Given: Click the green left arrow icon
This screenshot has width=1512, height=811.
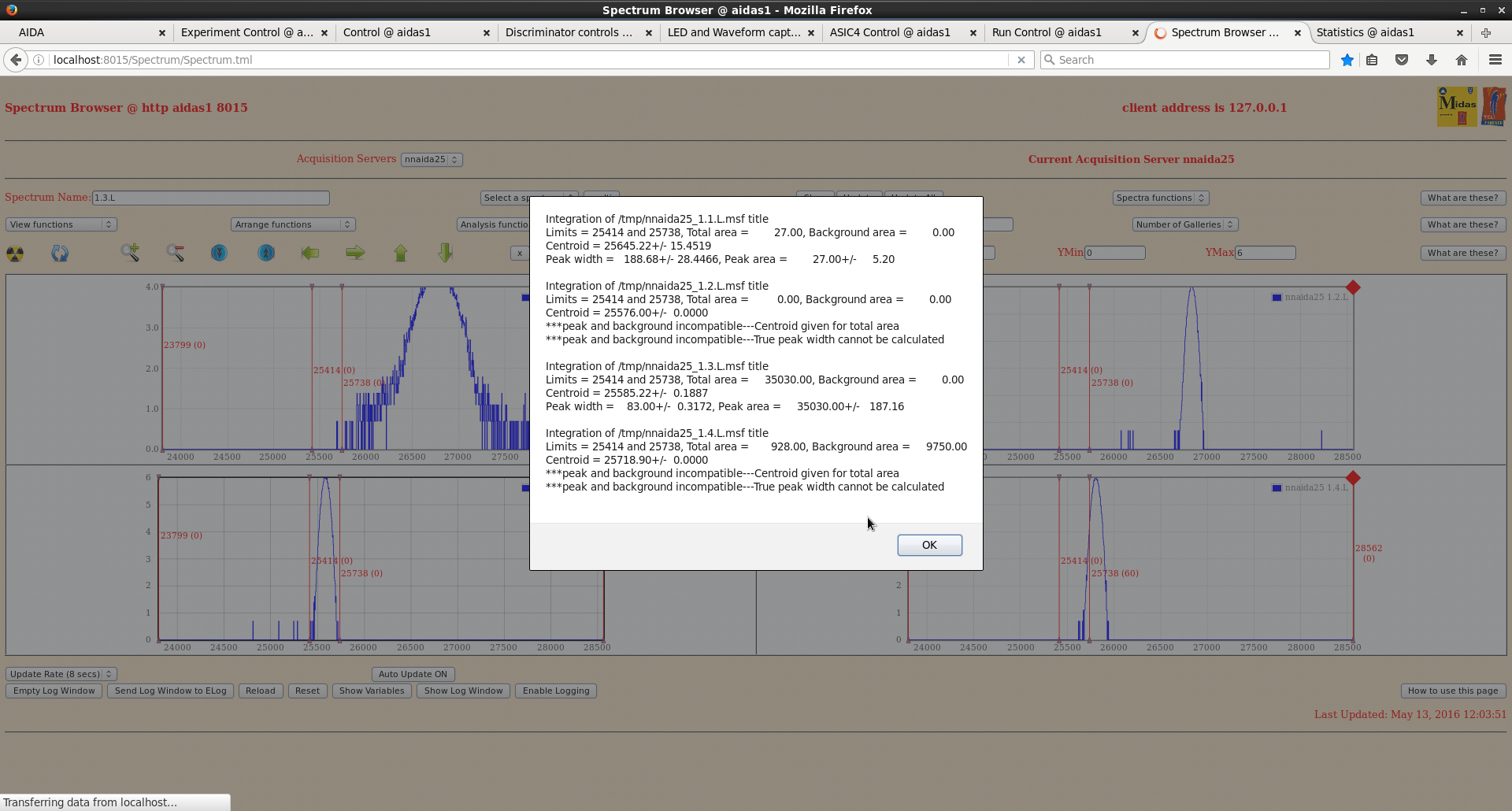Looking at the screenshot, I should point(310,253).
